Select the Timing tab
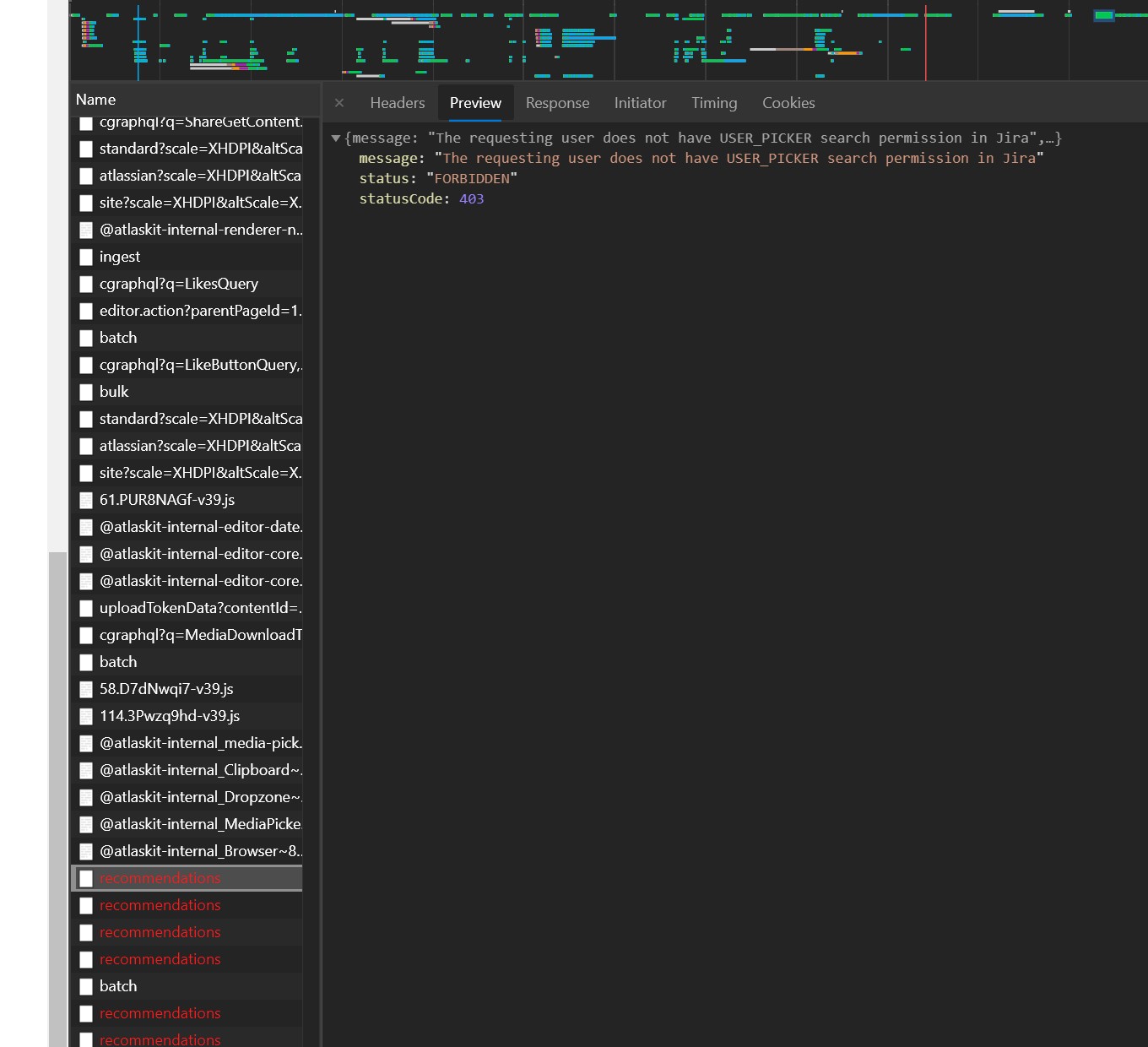Viewport: 1148px width, 1047px height. [x=714, y=103]
